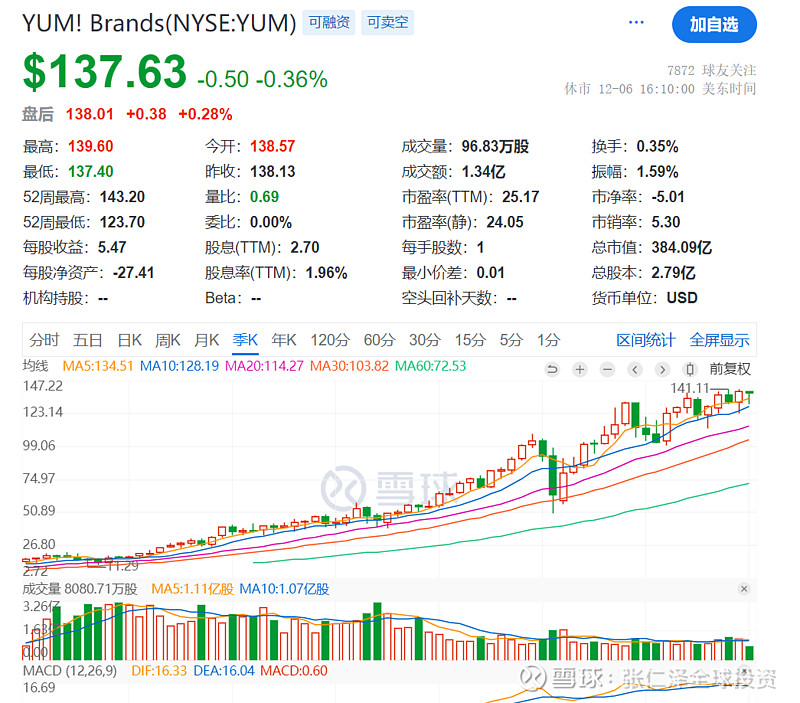Image resolution: width=800 pixels, height=703 pixels.
Task: Zoom out the K-line chart with minus icon
Action: pyautogui.click(x=607, y=369)
